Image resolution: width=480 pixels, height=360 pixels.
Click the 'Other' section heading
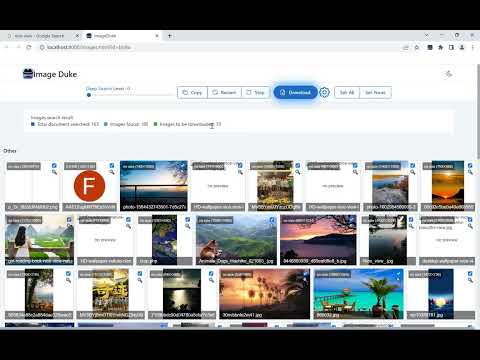point(10,151)
